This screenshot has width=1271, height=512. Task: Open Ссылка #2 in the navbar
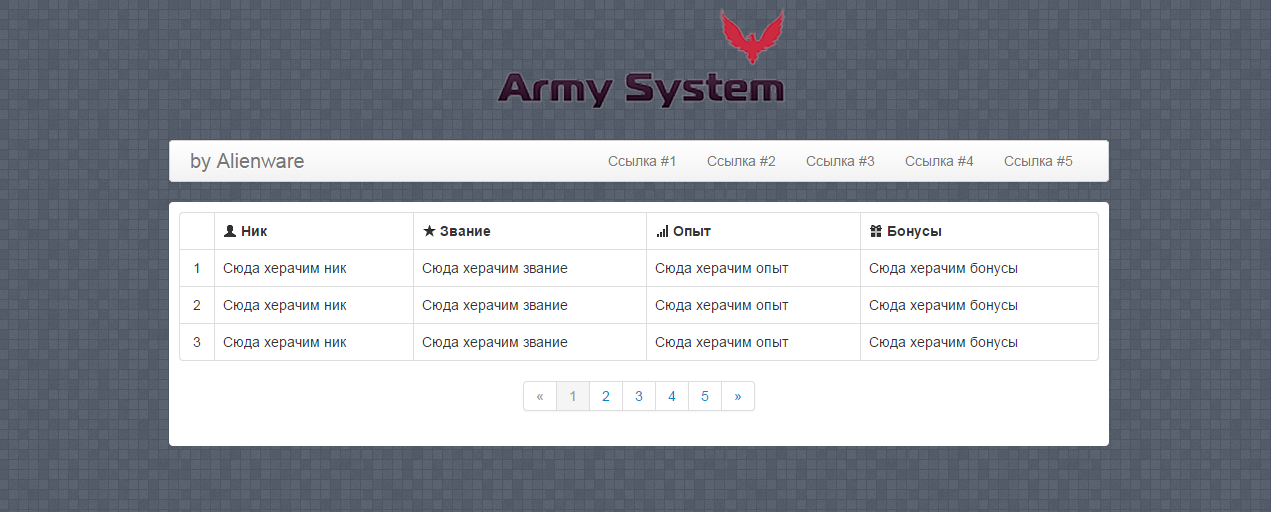pos(741,161)
